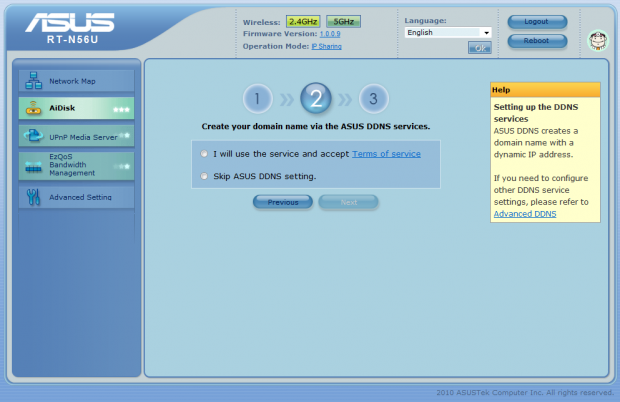Click the AiDisk router icon
This screenshot has width=620, height=402.
(33, 108)
